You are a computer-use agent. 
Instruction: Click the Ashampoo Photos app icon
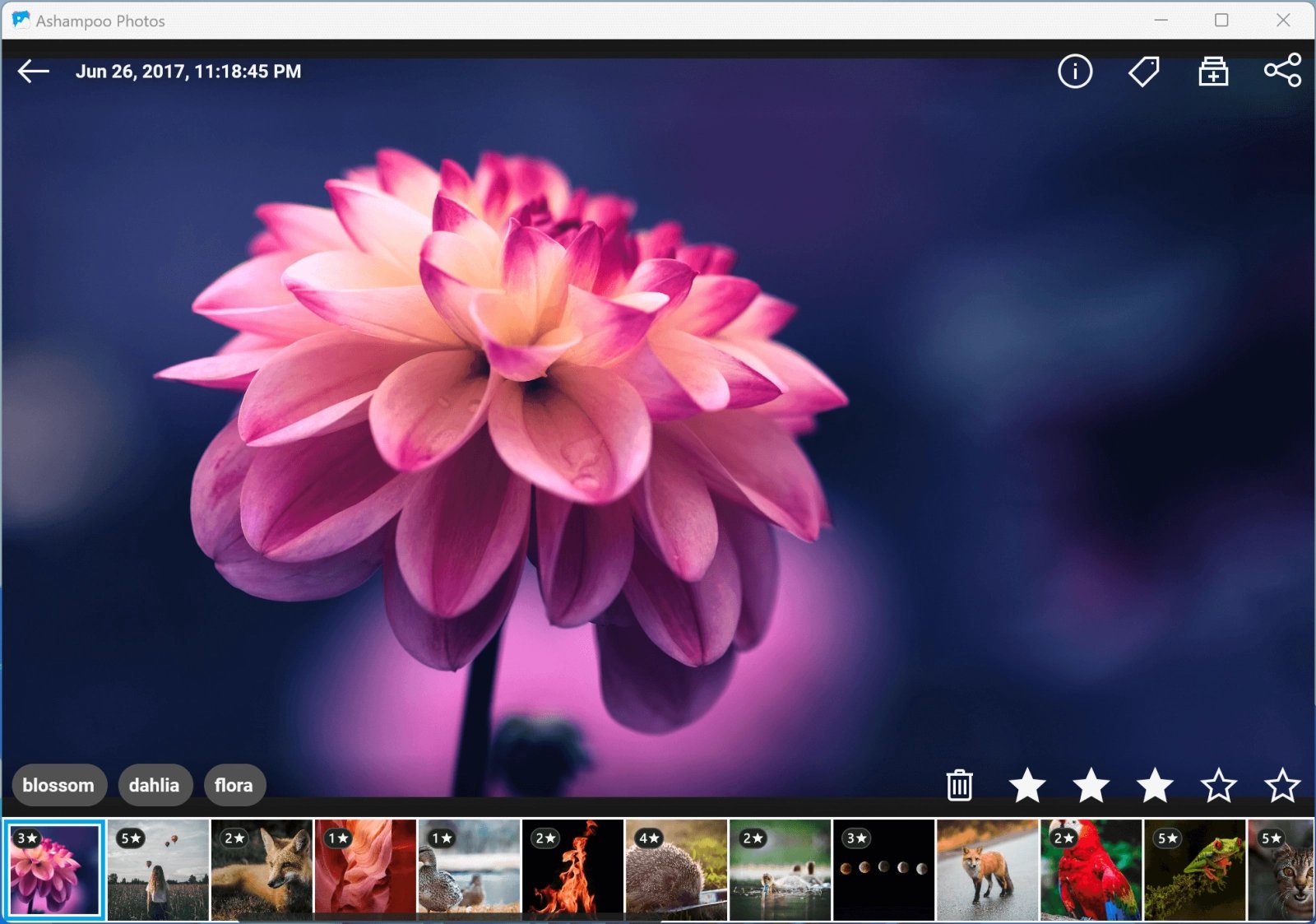click(x=21, y=20)
